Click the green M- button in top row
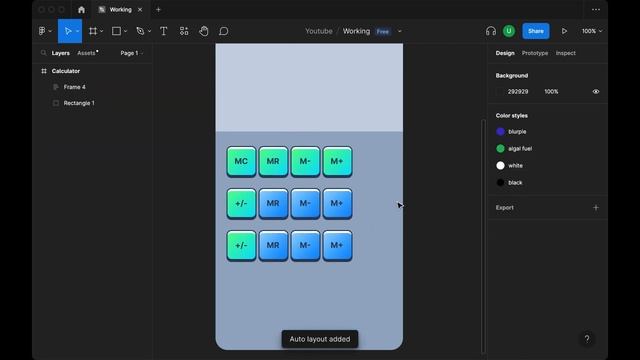The image size is (640, 360). [305, 162]
